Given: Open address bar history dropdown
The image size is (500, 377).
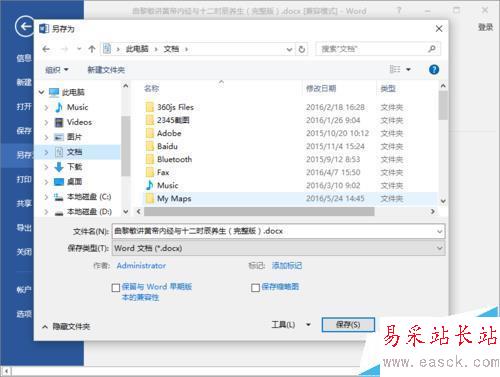Looking at the screenshot, I should pyautogui.click(x=289, y=50).
